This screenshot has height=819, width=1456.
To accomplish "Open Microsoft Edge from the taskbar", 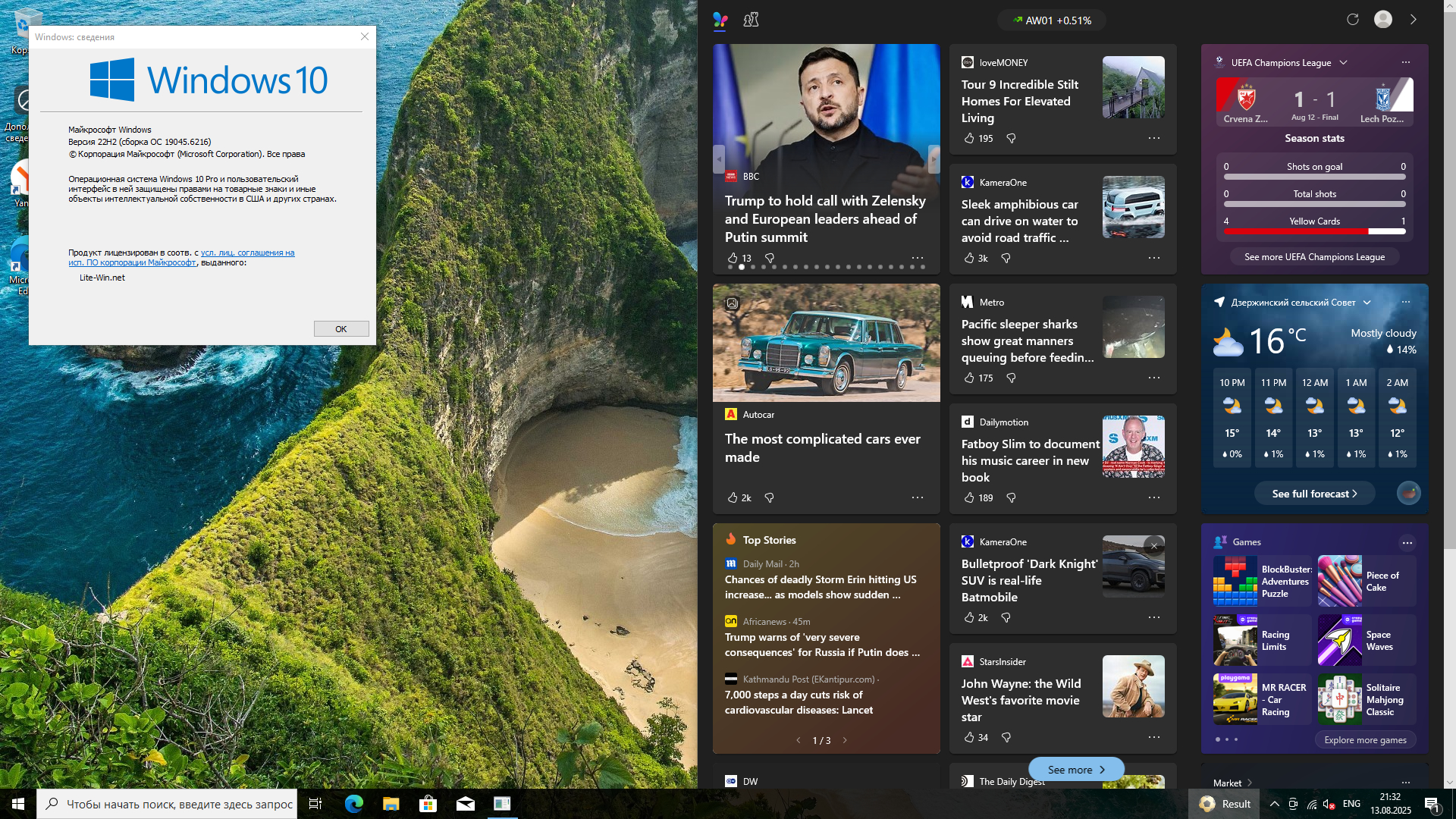I will (353, 804).
